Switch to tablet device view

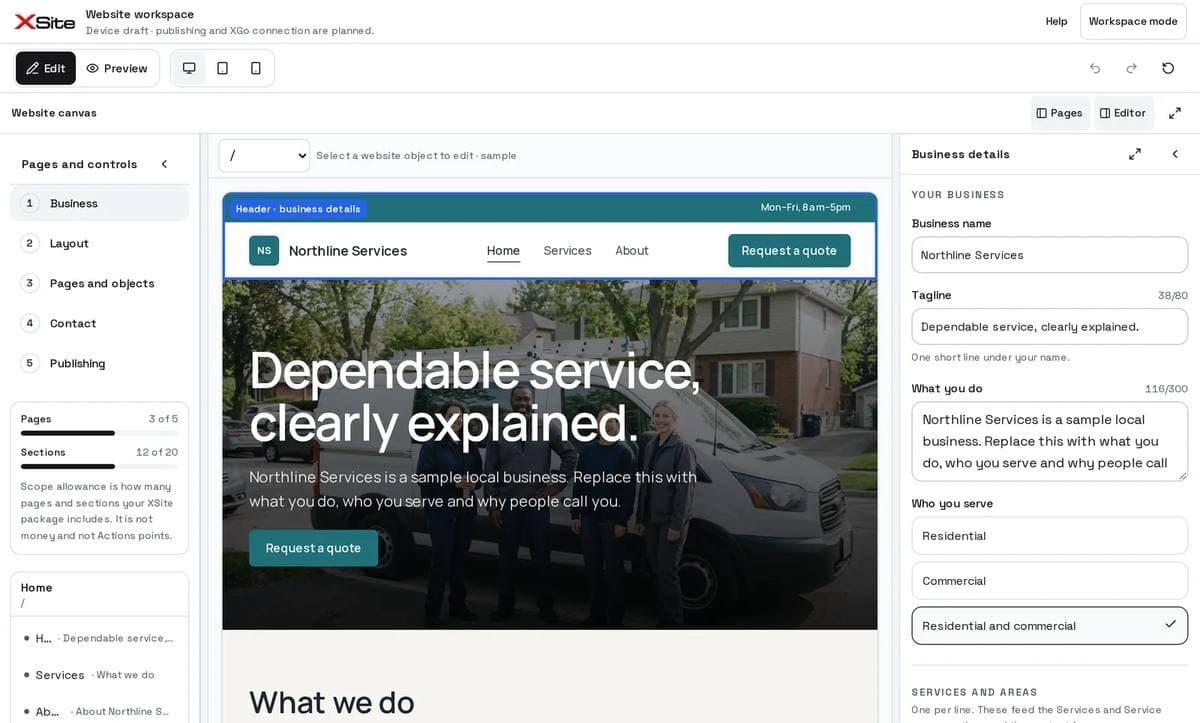pyautogui.click(x=222, y=68)
